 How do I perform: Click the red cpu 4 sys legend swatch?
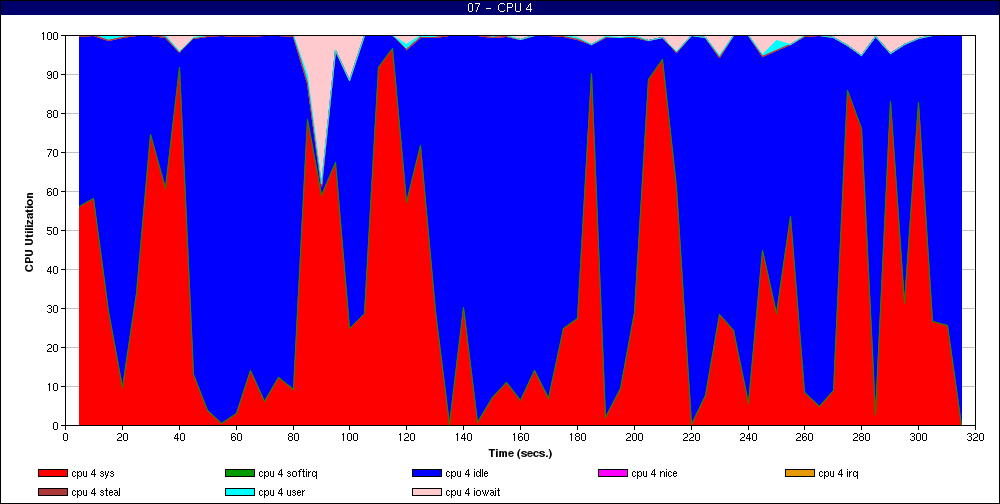52,473
